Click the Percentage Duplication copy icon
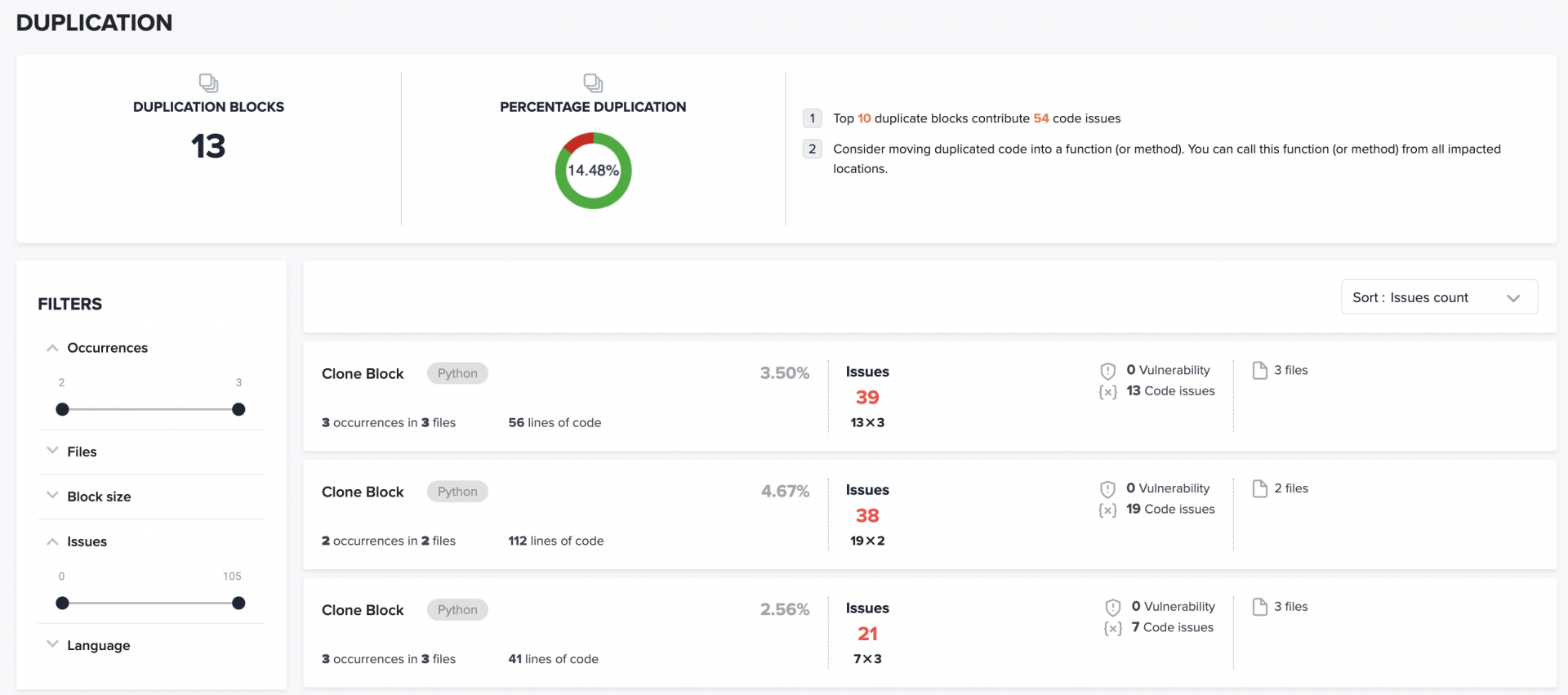1568x695 pixels. (593, 82)
